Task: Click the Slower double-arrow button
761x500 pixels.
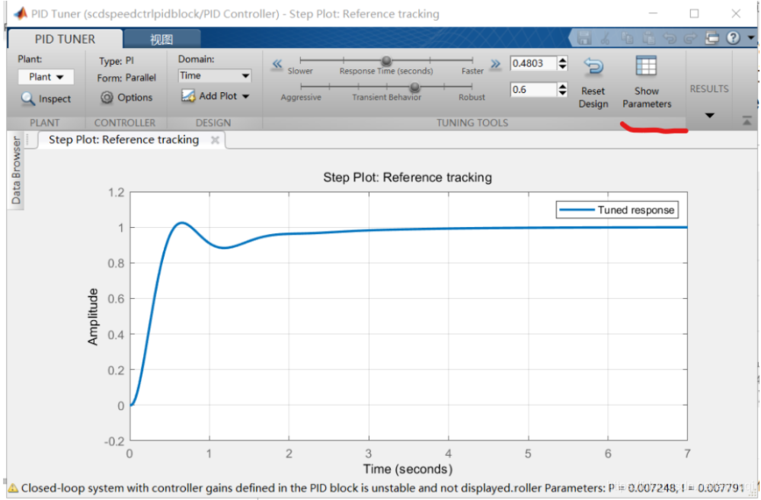Action: pos(277,63)
